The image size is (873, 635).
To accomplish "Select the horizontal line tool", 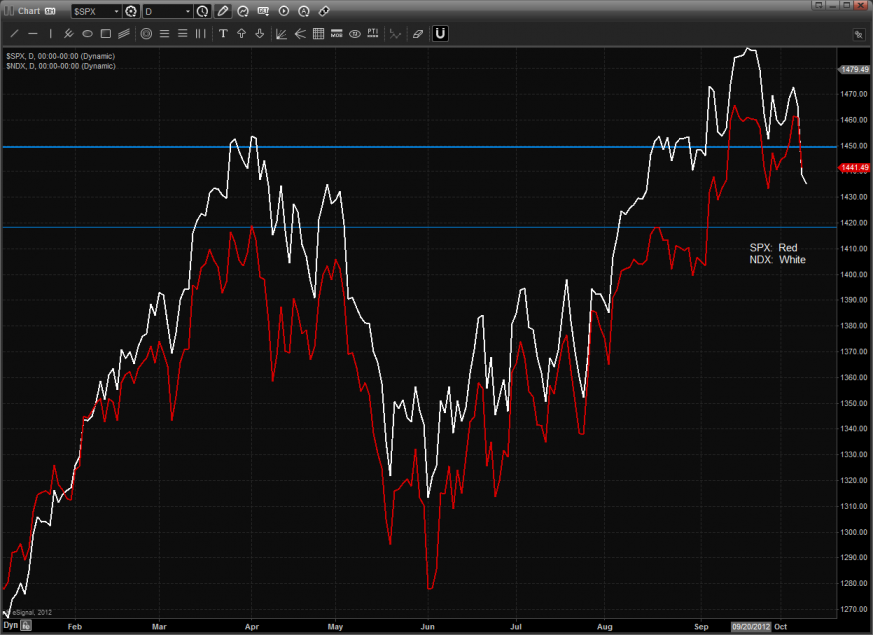I will pyautogui.click(x=33, y=34).
